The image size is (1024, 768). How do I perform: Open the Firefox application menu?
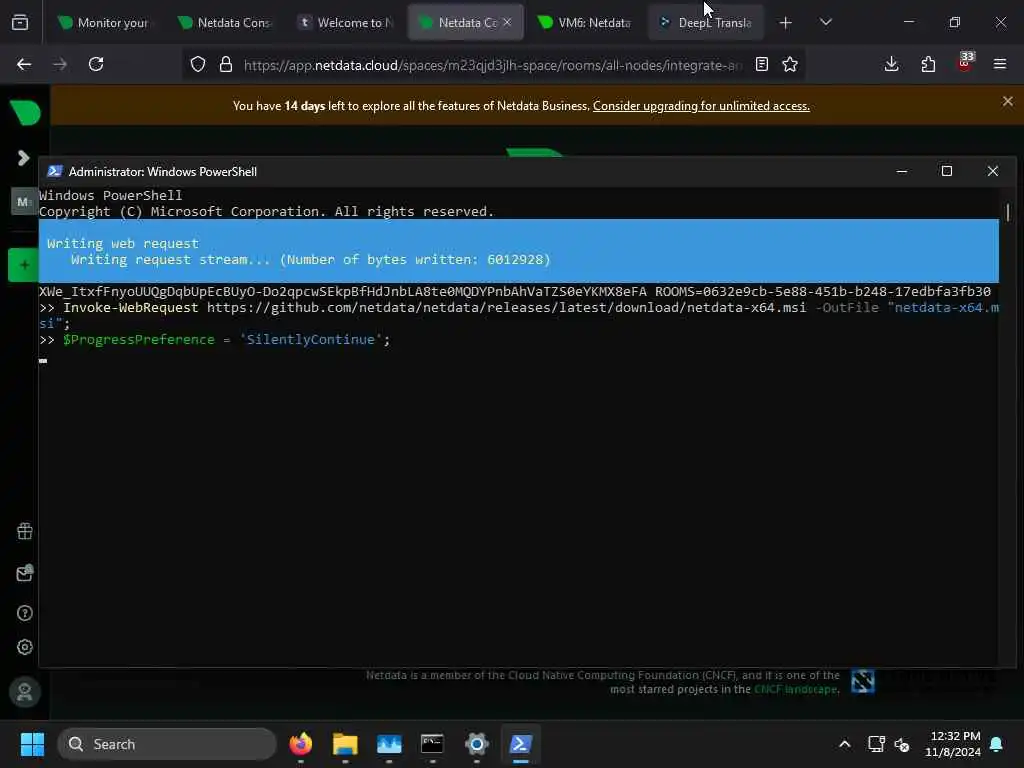[1000, 64]
